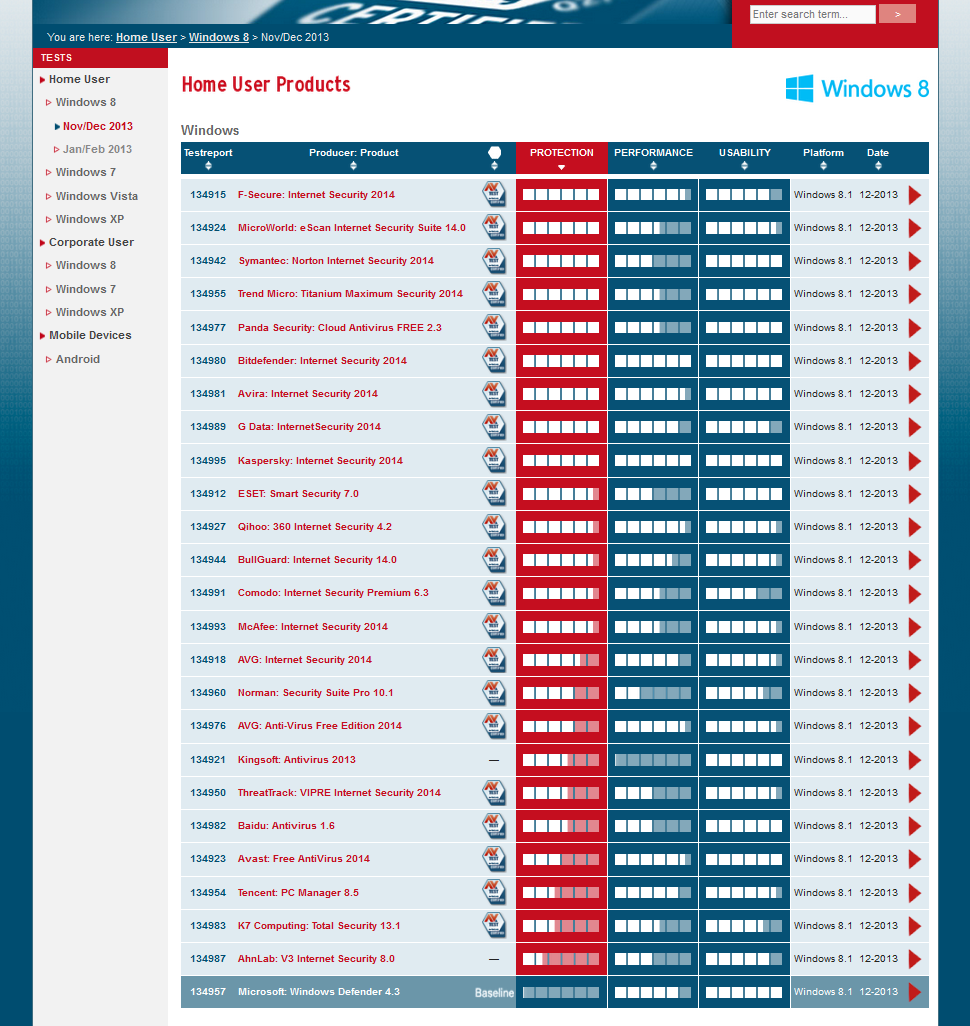The height and width of the screenshot is (1026, 970).
Task: Click red arrow for AhnLab row
Action: click(x=914, y=959)
